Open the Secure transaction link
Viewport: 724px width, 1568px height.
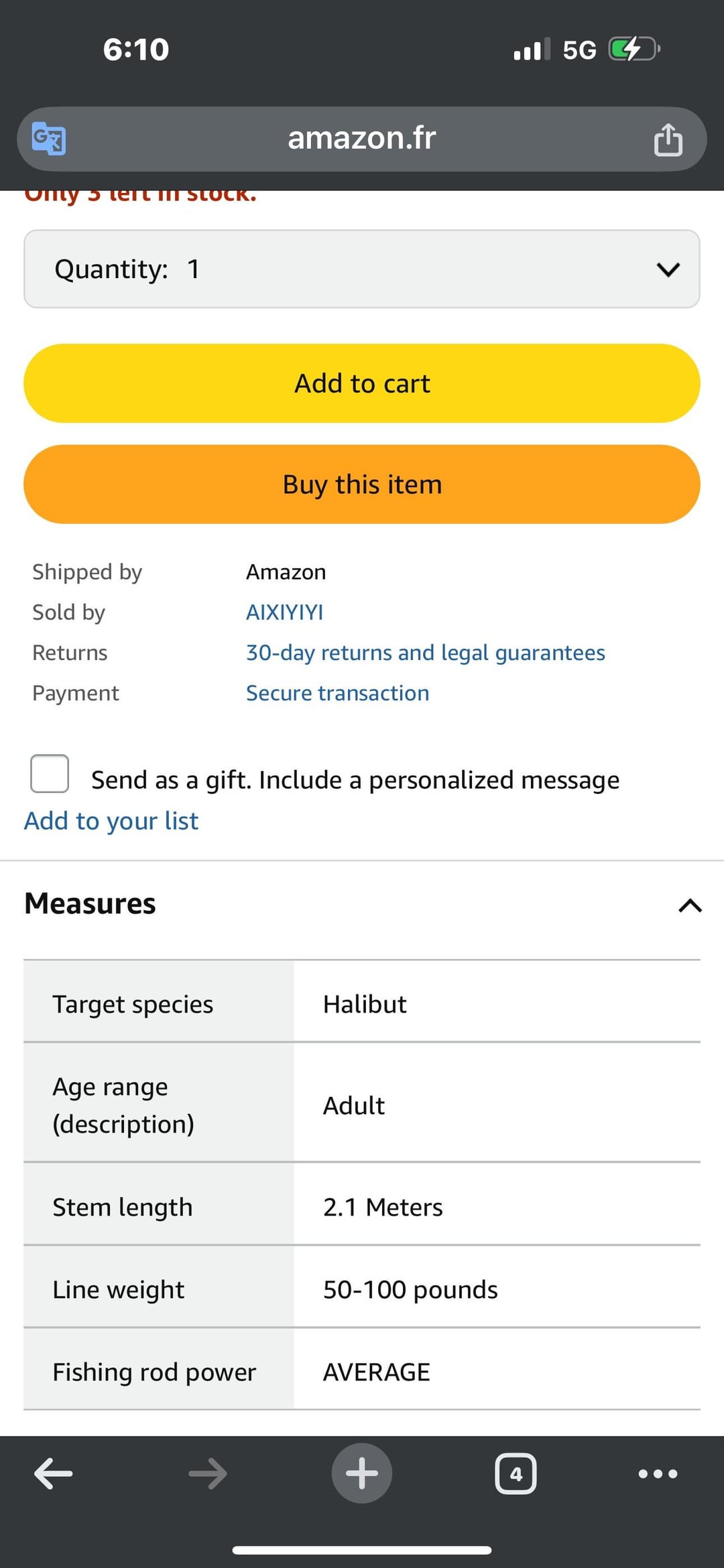337,693
